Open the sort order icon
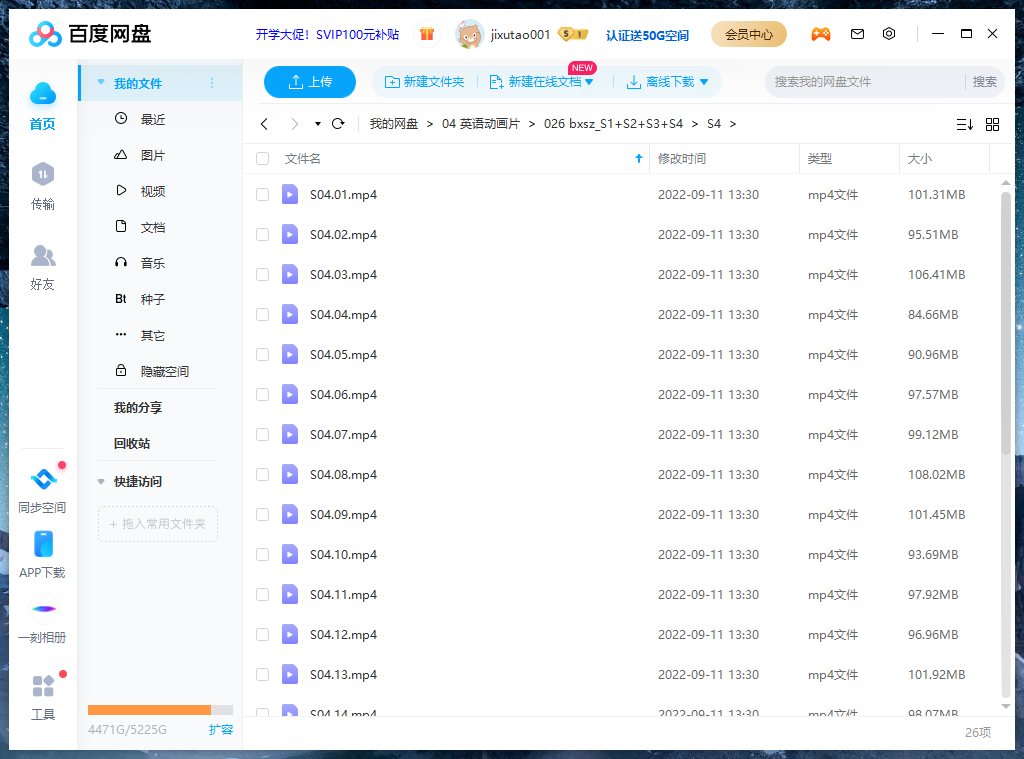The width and height of the screenshot is (1024, 759). pyautogui.click(x=965, y=124)
